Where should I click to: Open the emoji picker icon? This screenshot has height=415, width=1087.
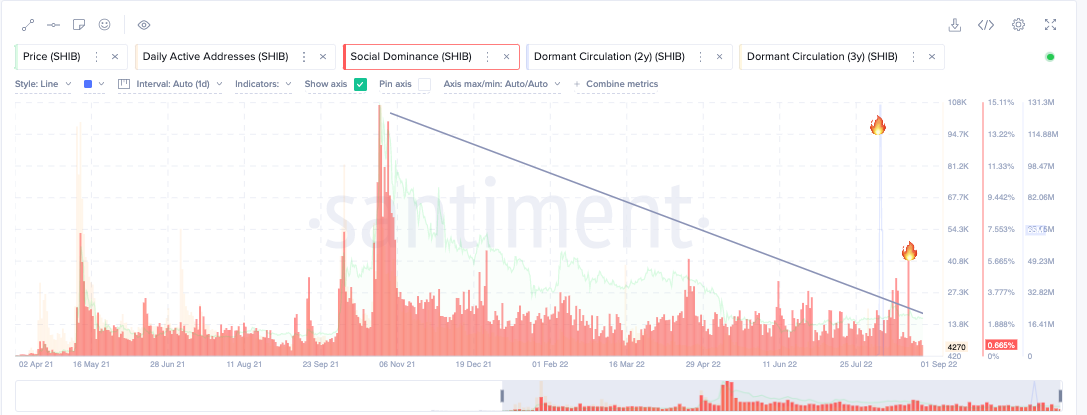click(105, 24)
